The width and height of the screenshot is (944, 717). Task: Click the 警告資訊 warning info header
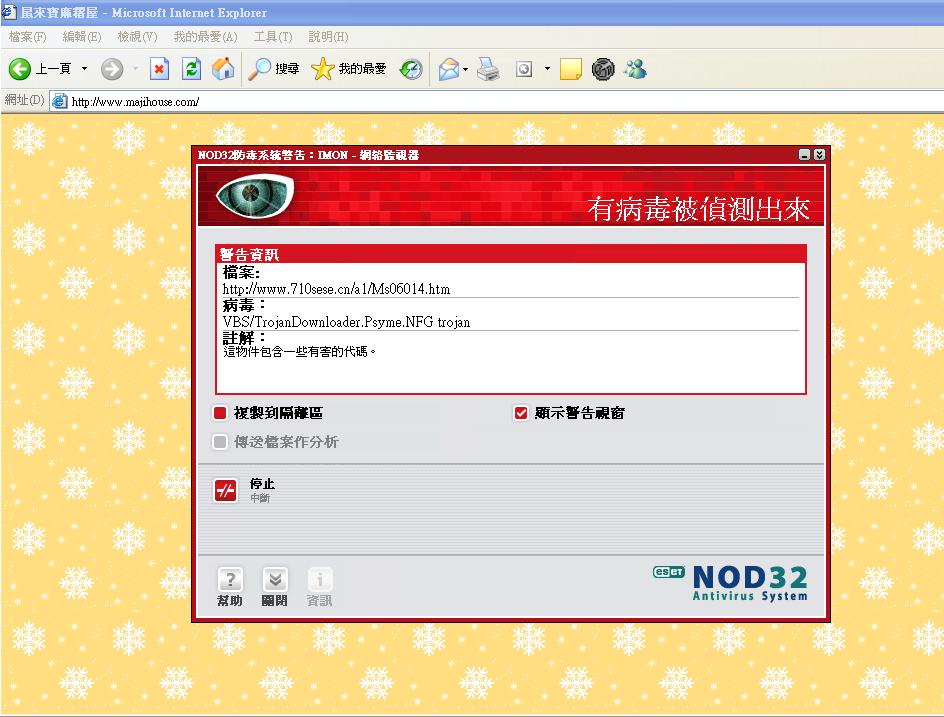pos(249,255)
